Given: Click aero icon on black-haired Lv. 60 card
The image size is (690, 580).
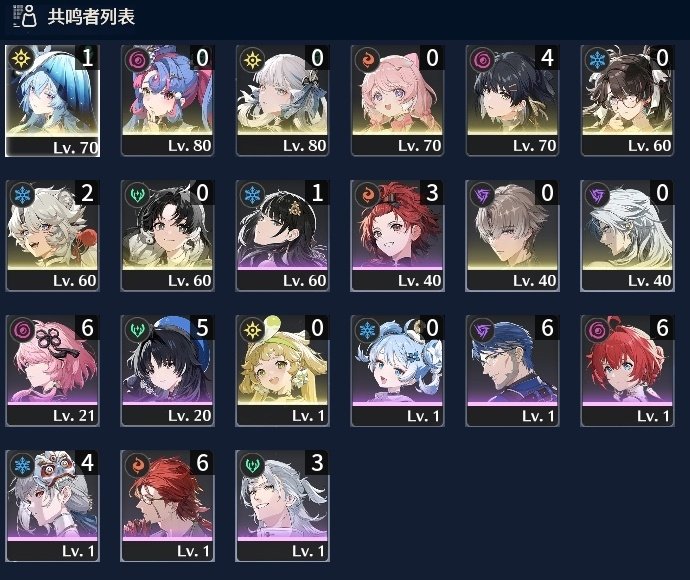Looking at the screenshot, I should pyautogui.click(x=136, y=194).
